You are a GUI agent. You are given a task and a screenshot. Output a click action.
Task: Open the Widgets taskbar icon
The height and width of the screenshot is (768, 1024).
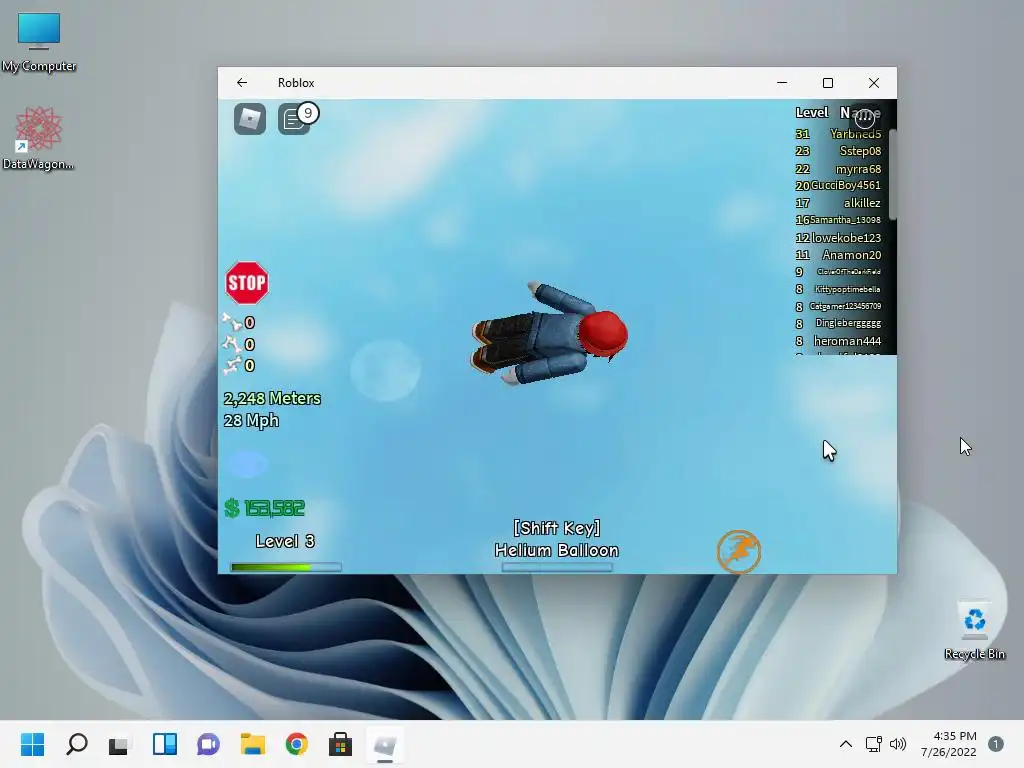click(x=165, y=744)
